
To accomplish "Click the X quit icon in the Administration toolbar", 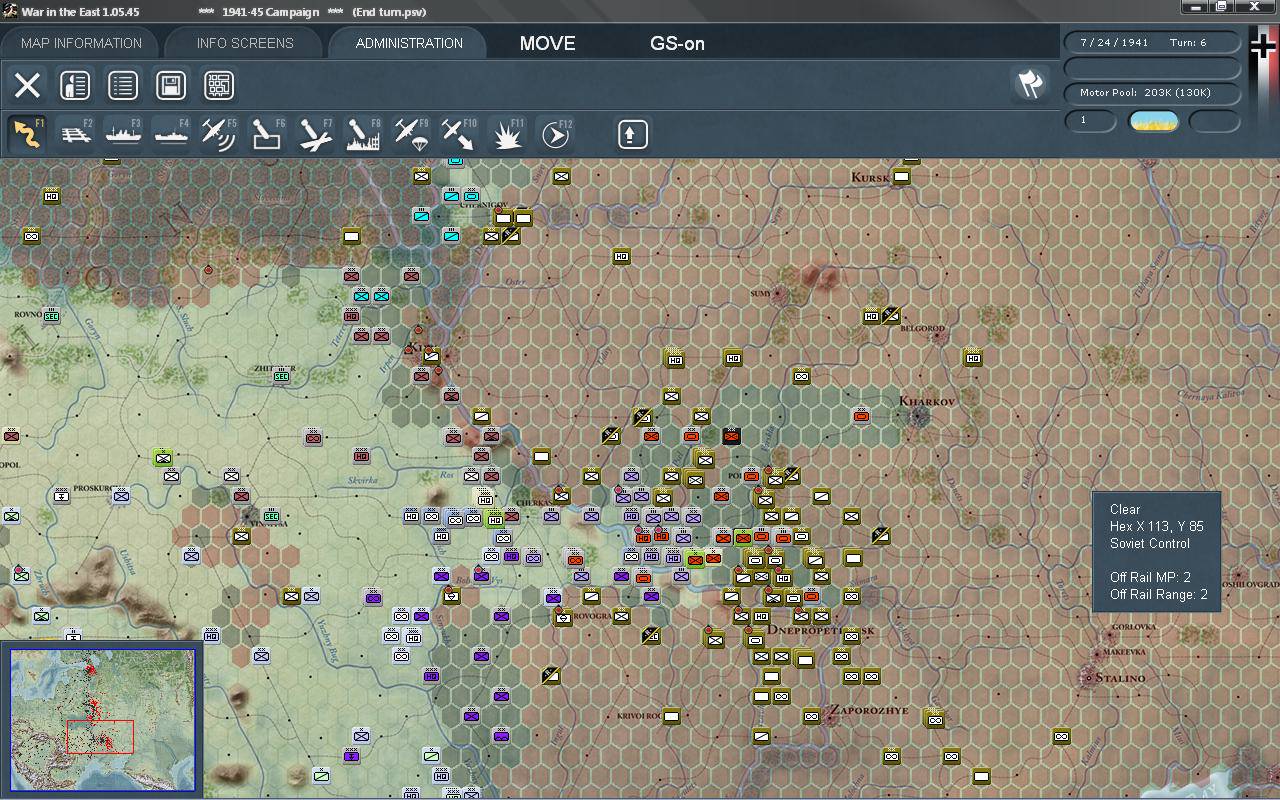I will click(27, 85).
